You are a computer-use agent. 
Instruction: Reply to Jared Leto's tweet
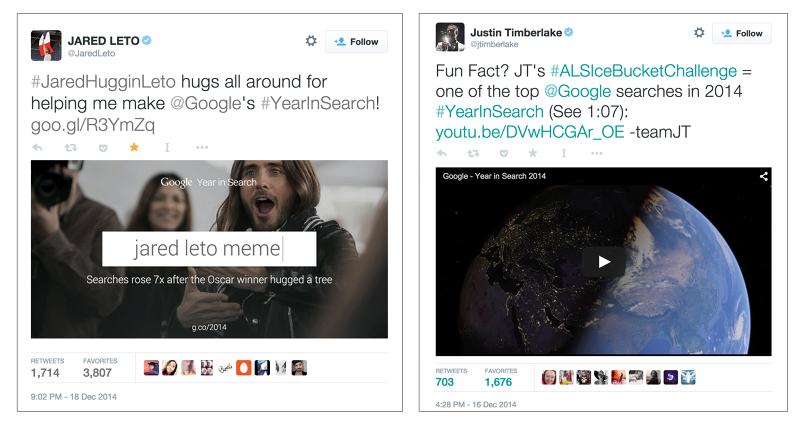(37, 147)
